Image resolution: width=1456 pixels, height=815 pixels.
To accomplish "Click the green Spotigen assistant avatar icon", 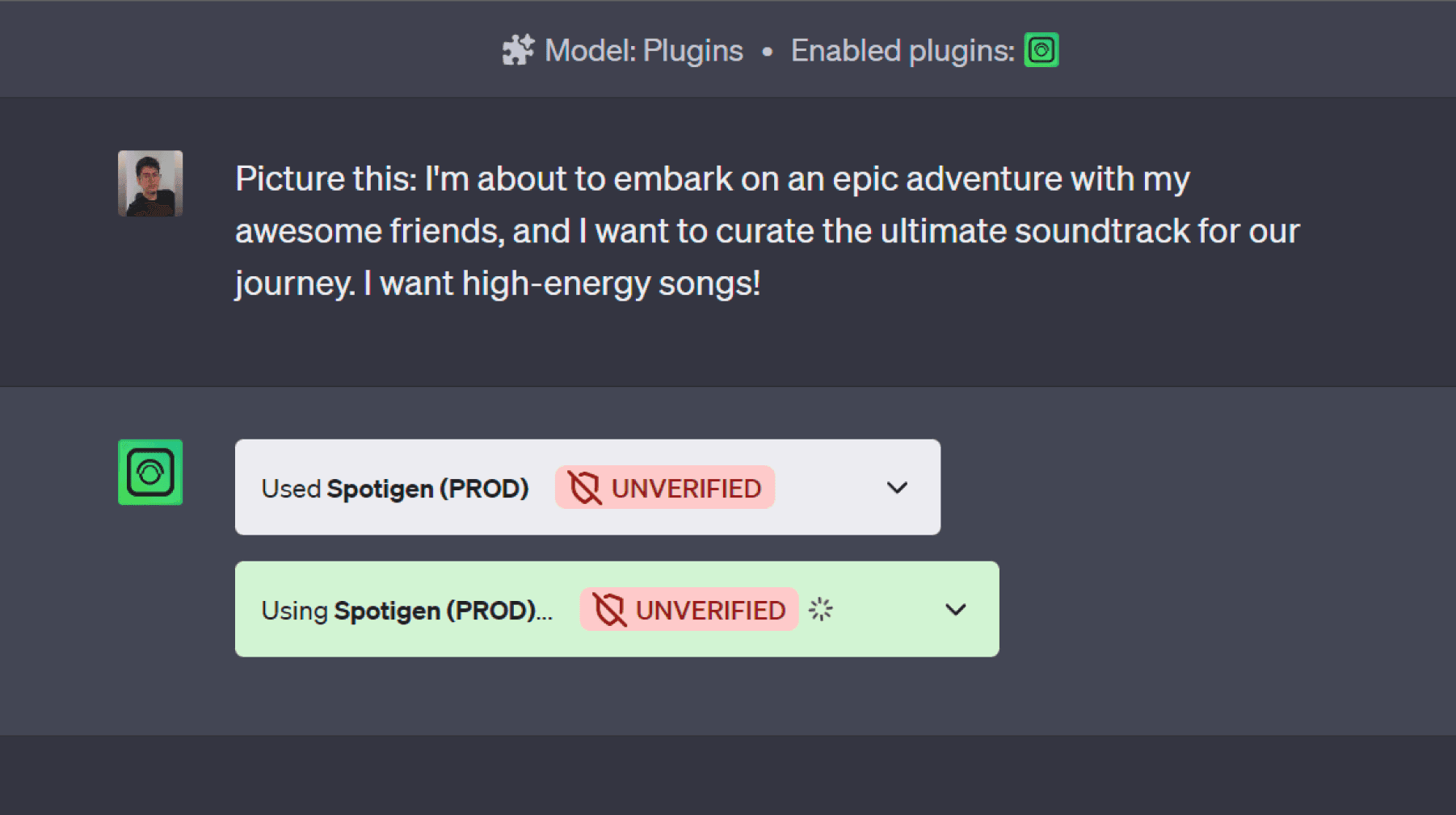I will click(150, 473).
